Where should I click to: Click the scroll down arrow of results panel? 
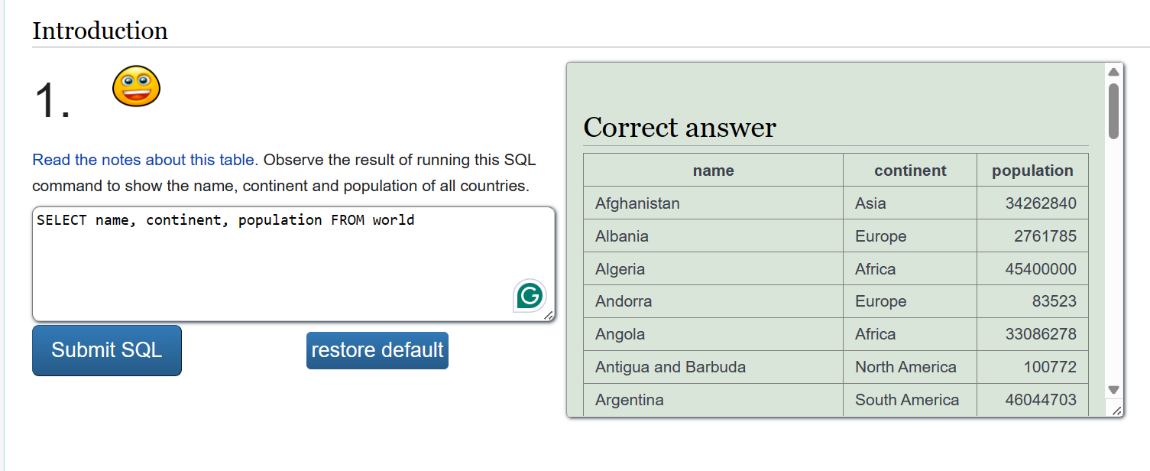1113,390
